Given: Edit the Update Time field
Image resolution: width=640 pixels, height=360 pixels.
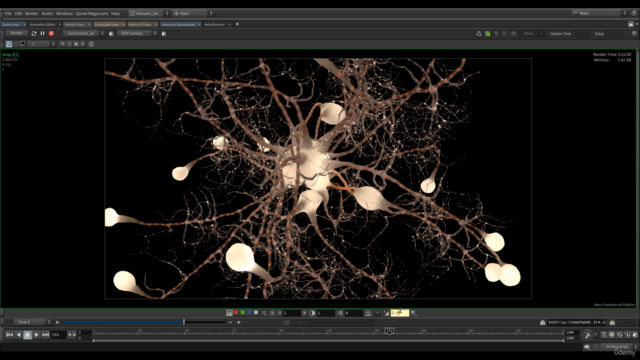Looking at the screenshot, I should 581,33.
